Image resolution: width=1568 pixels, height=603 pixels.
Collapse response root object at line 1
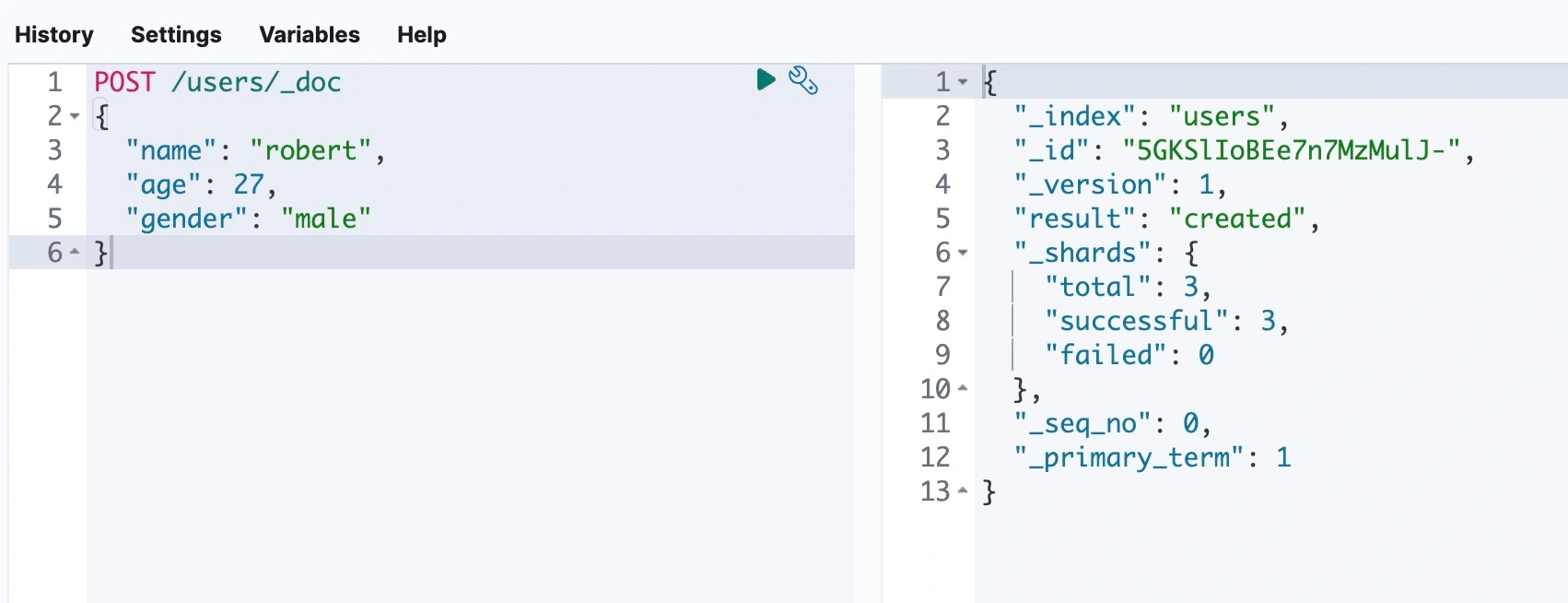(963, 82)
